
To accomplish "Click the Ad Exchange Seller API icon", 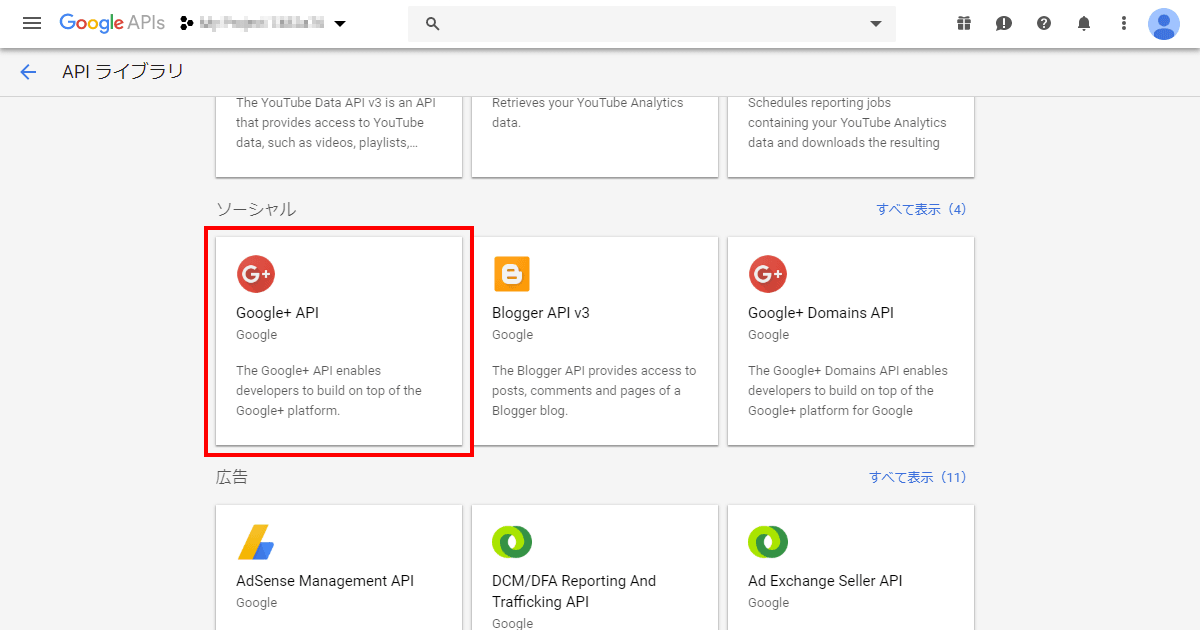I will 767,542.
